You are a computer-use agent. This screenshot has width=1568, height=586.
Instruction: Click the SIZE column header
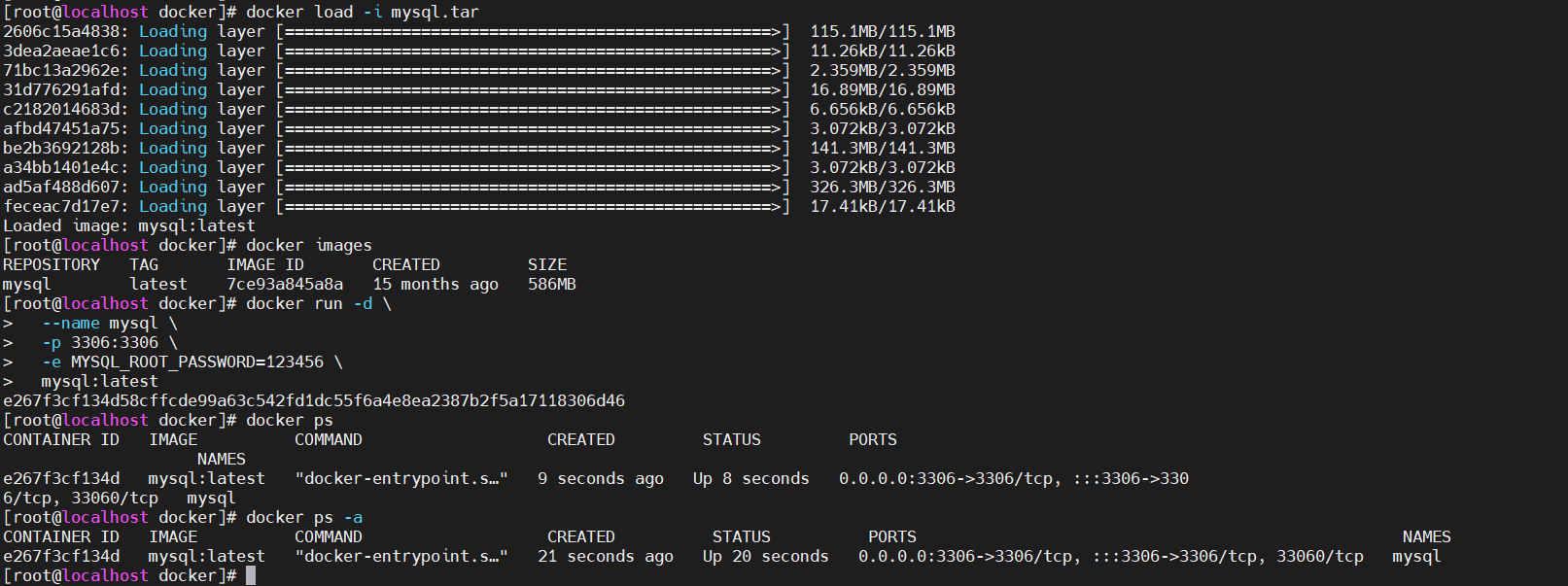coord(547,264)
